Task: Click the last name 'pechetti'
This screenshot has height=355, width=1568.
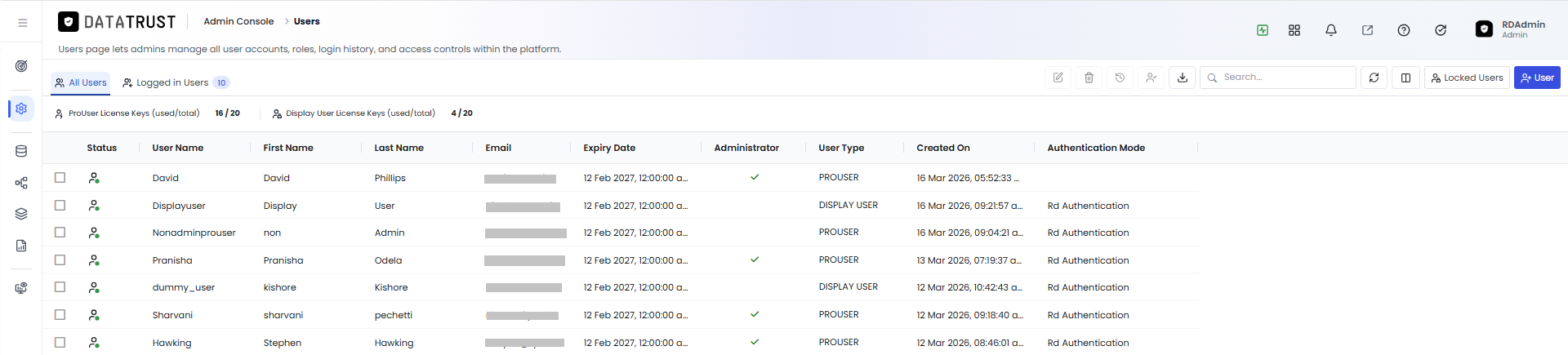Action: click(x=394, y=315)
